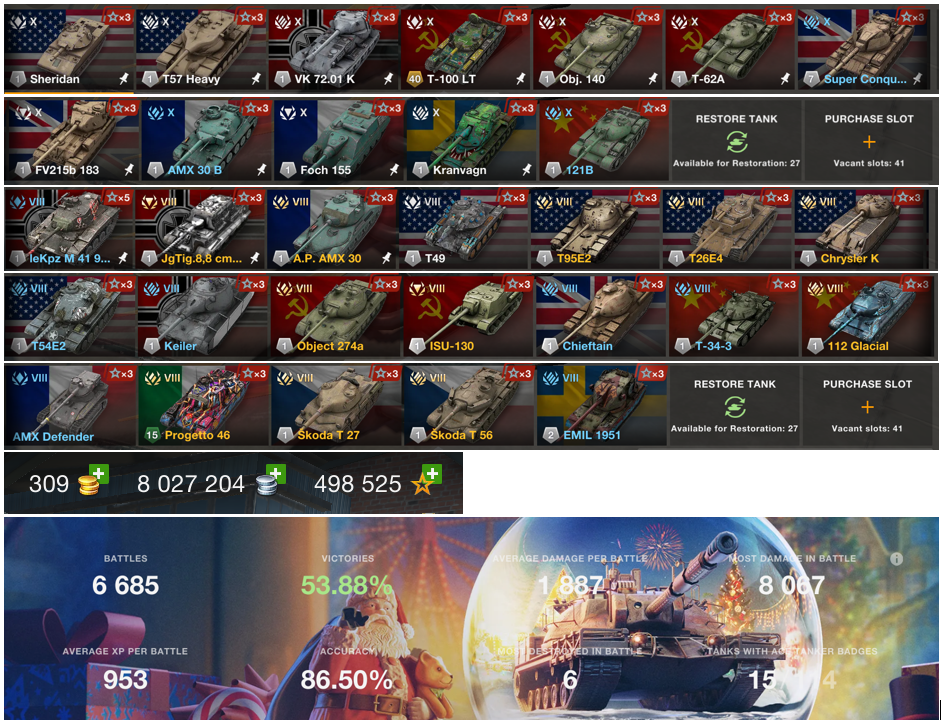Viewport: 942px width, 720px height.
Task: Click the x3 bonus star on T-100 LT
Action: point(515,17)
